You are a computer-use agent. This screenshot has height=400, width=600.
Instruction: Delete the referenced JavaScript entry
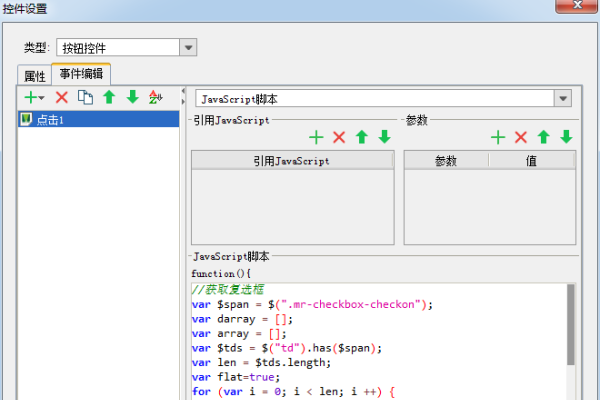[339, 137]
